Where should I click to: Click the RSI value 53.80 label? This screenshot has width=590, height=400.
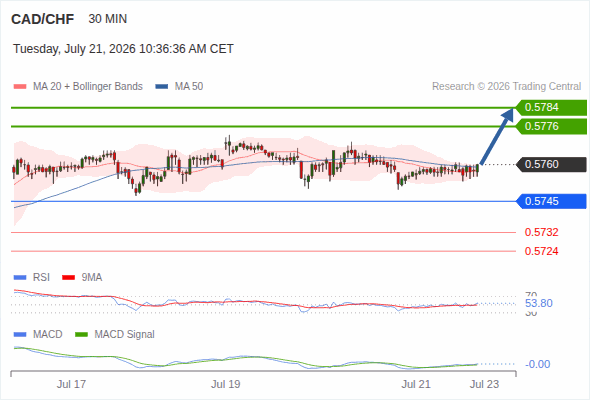539,303
